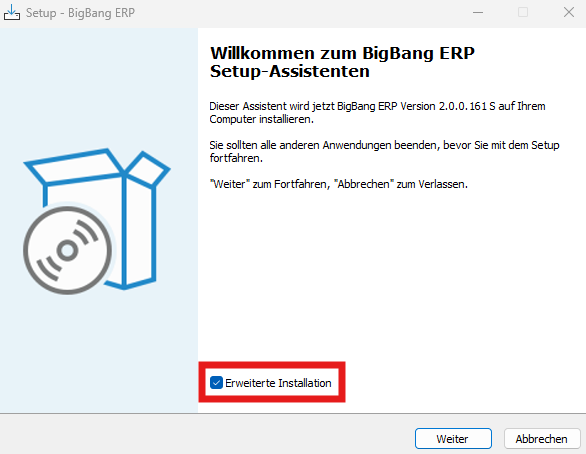Viewport: 586px width, 454px height.
Task: Click the setup installer icon in title bar
Action: point(12,12)
